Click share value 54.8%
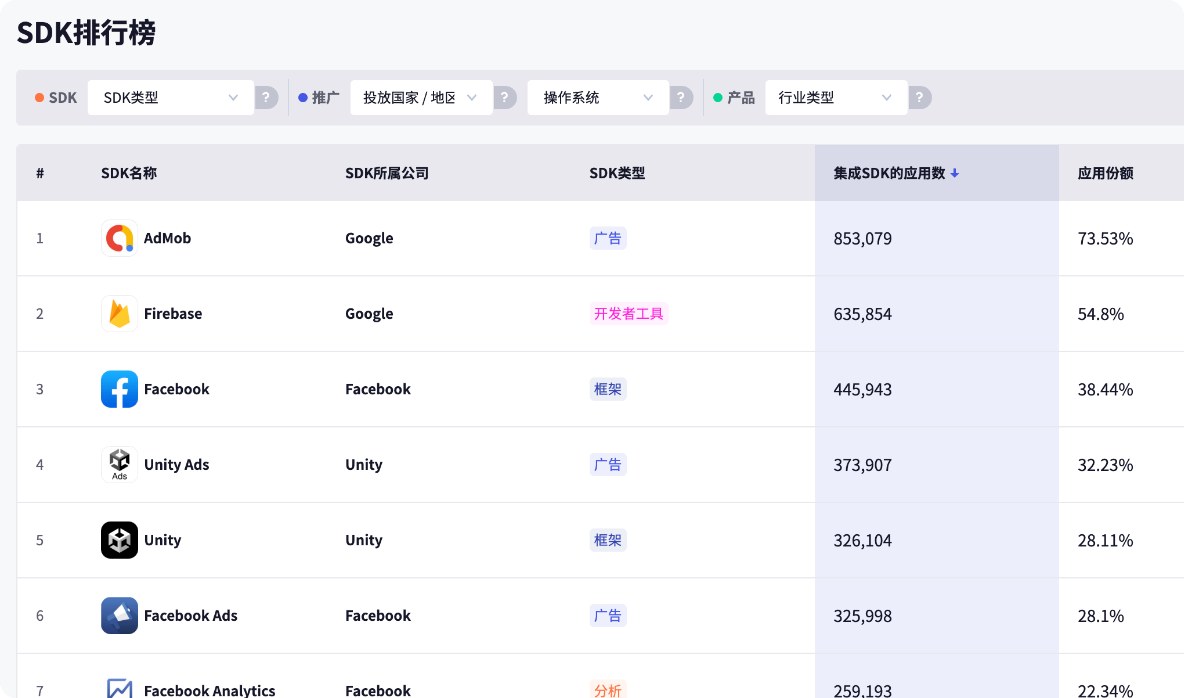The width and height of the screenshot is (1184, 698). coord(1101,314)
